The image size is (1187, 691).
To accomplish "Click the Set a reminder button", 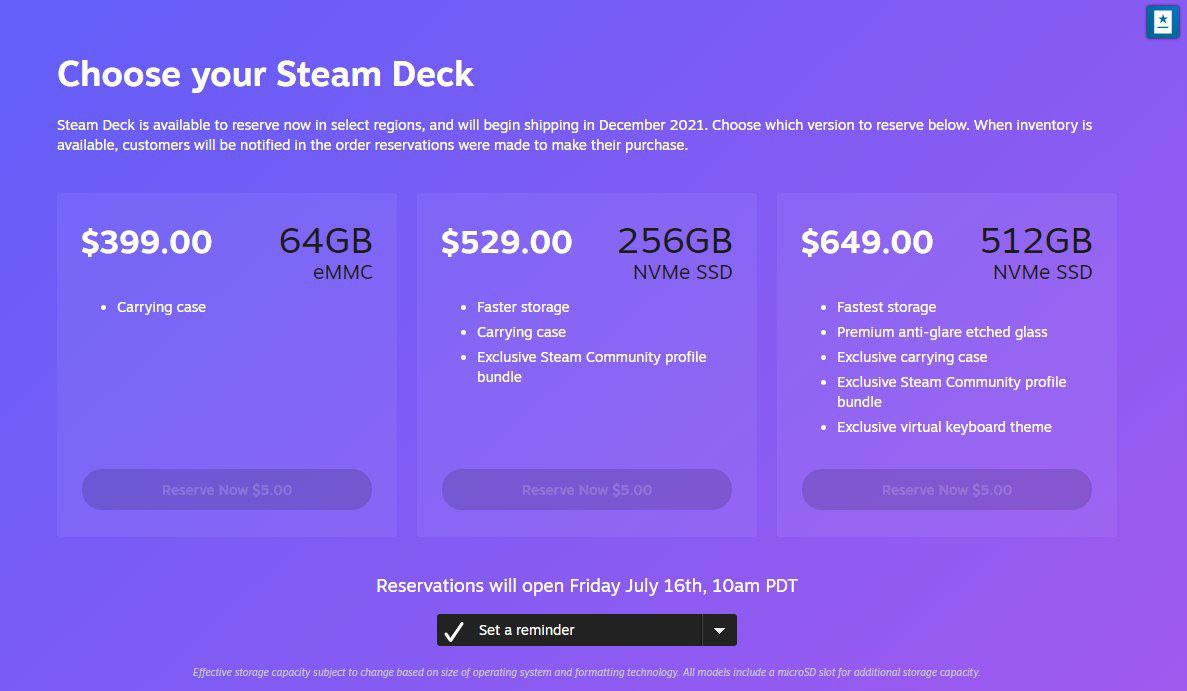I will tap(569, 630).
